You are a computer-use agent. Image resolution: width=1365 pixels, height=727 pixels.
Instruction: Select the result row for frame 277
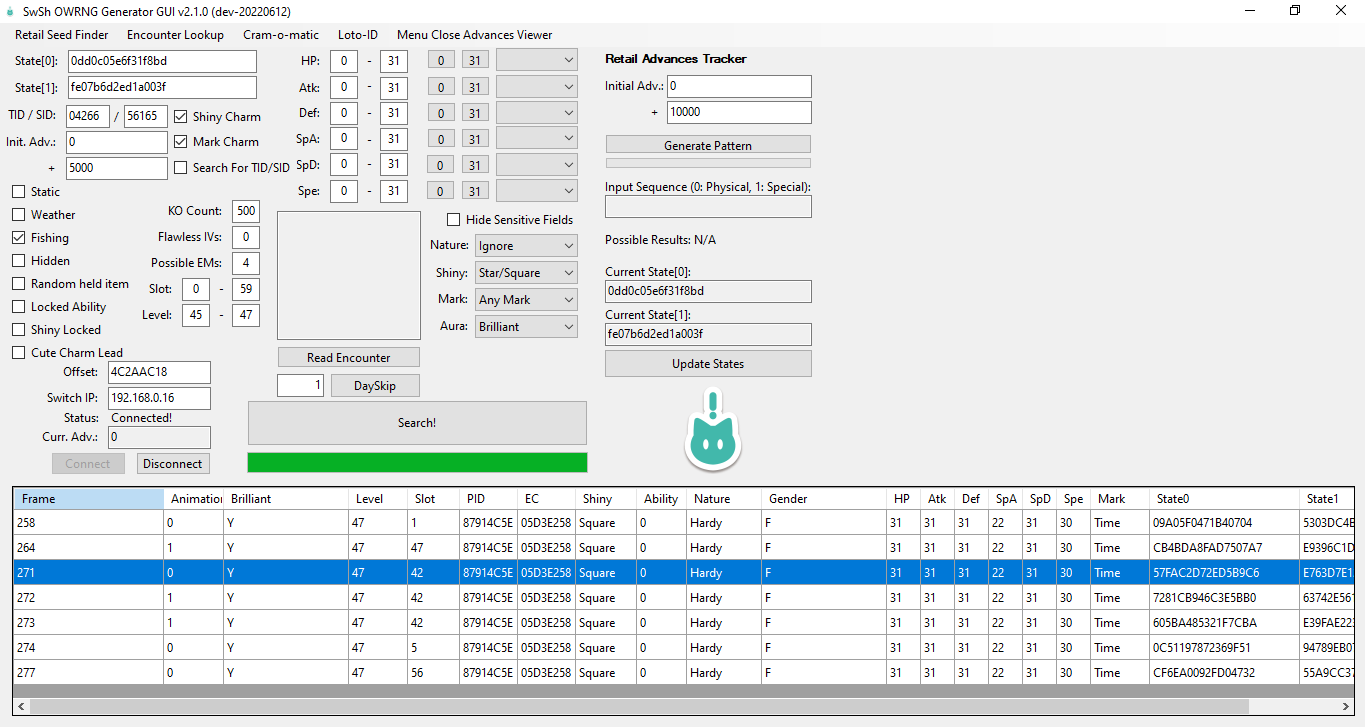pos(682,672)
